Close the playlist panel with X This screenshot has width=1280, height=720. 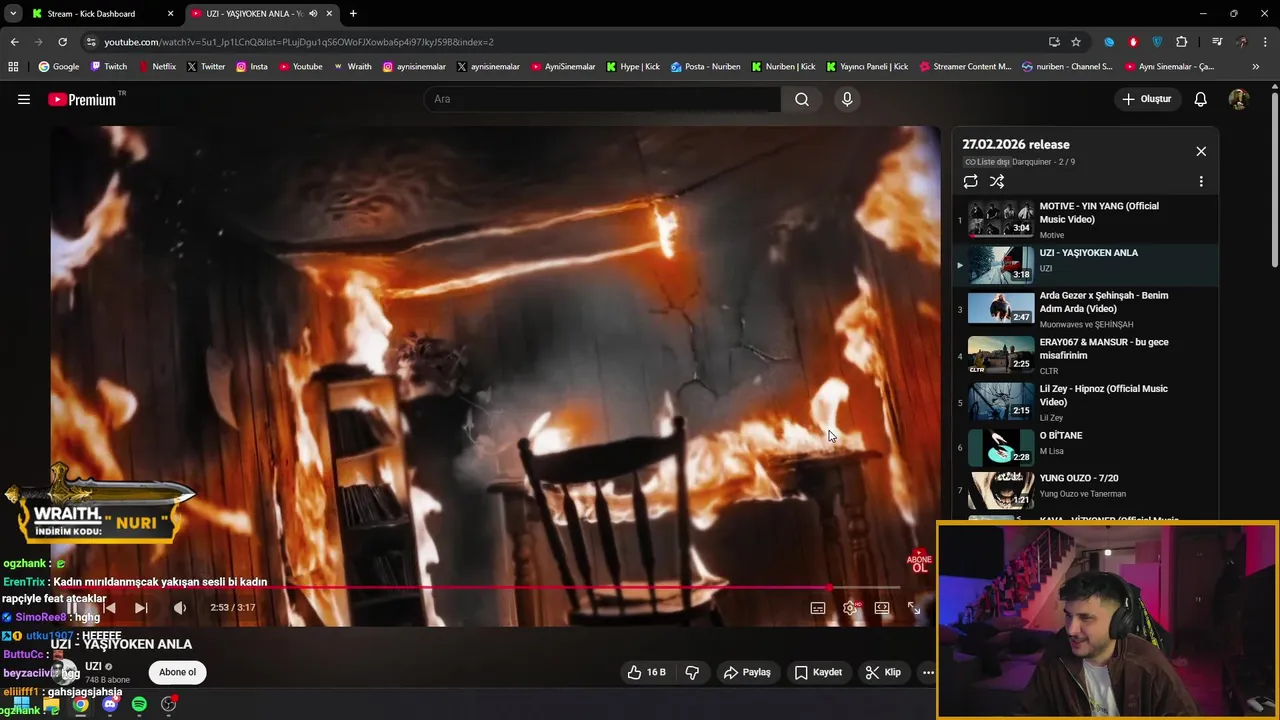pyautogui.click(x=1201, y=151)
